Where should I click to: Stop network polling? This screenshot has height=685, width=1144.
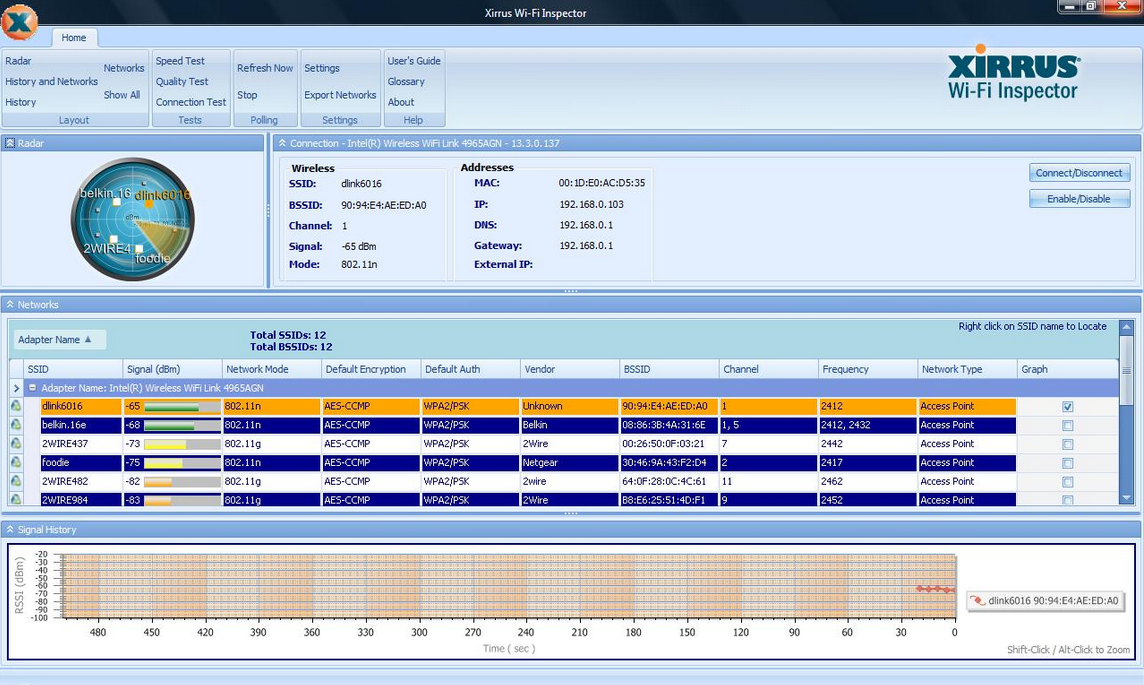(247, 95)
